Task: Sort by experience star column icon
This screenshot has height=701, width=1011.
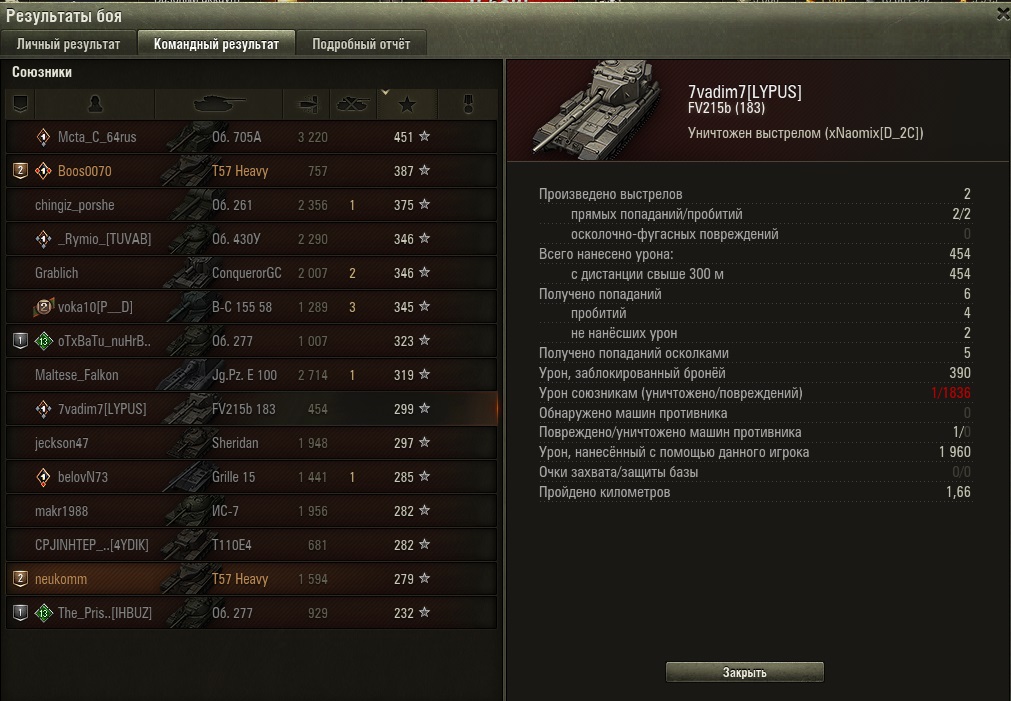Action: coord(407,104)
